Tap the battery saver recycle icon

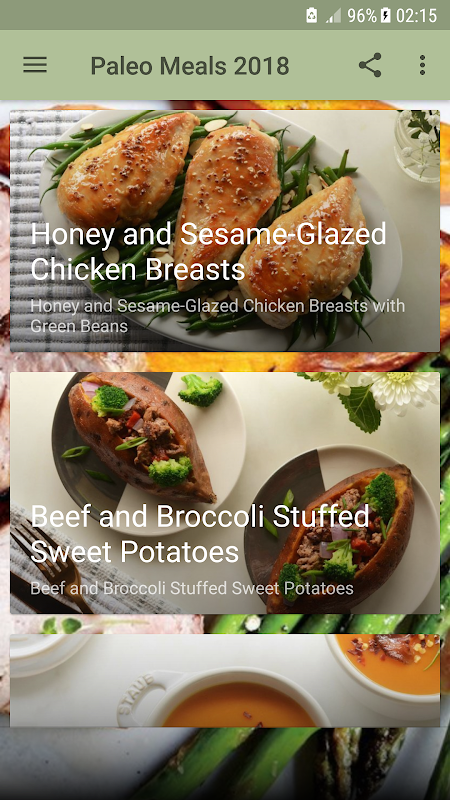(x=312, y=15)
